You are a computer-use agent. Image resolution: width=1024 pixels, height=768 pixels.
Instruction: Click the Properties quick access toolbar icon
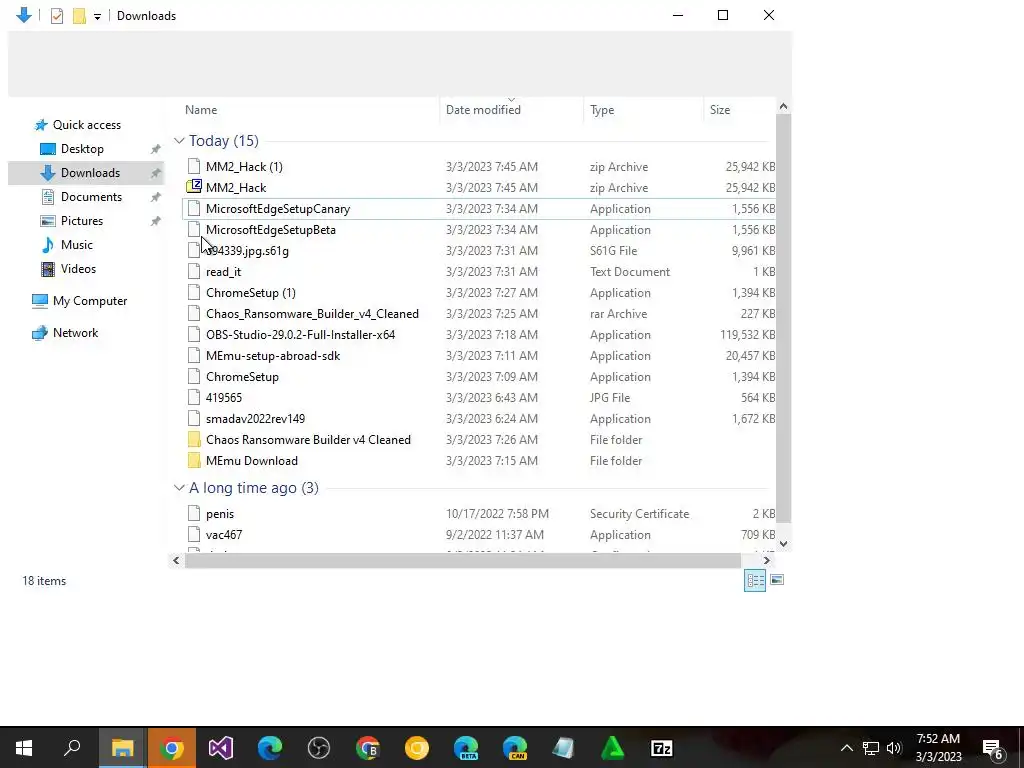57,16
